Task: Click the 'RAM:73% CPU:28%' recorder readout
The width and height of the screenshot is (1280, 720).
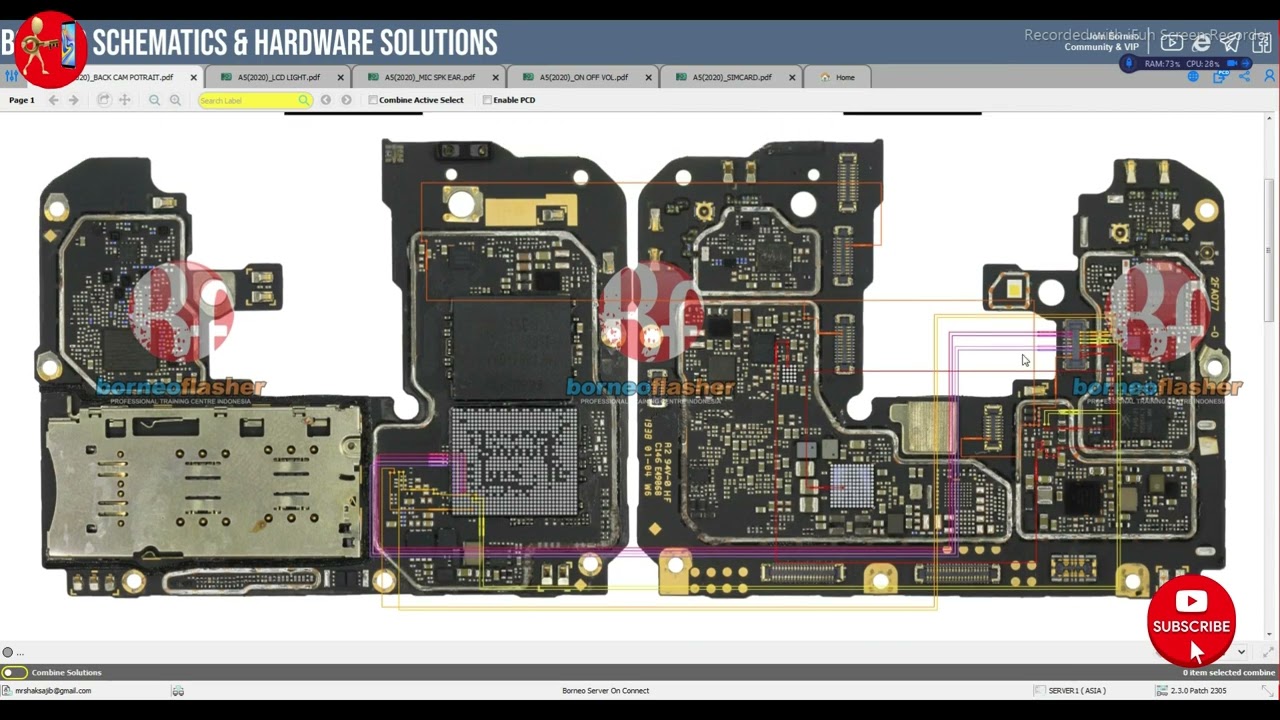Action: [1182, 63]
